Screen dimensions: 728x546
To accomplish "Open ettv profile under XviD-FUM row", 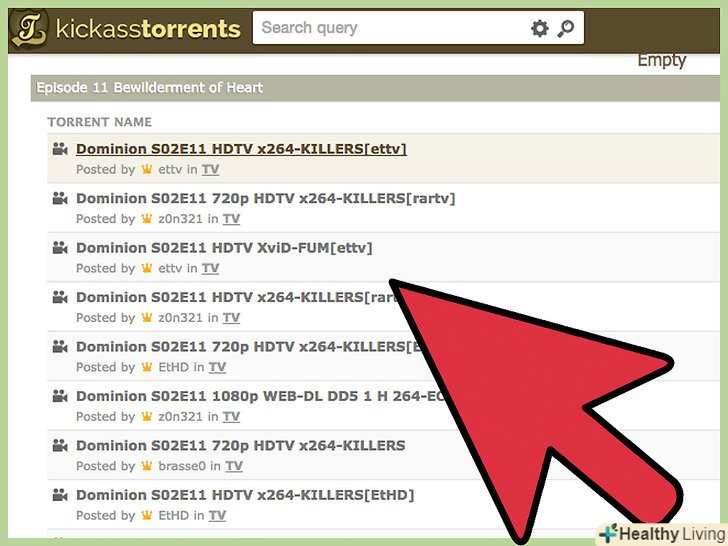I will (170, 268).
